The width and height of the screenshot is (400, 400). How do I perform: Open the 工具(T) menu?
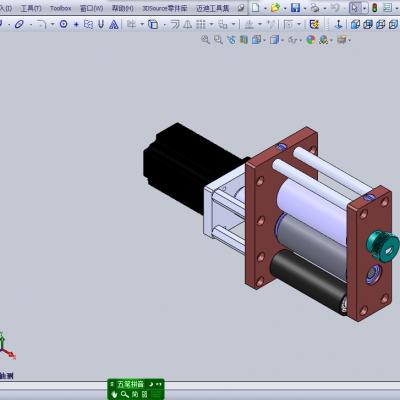click(x=31, y=8)
